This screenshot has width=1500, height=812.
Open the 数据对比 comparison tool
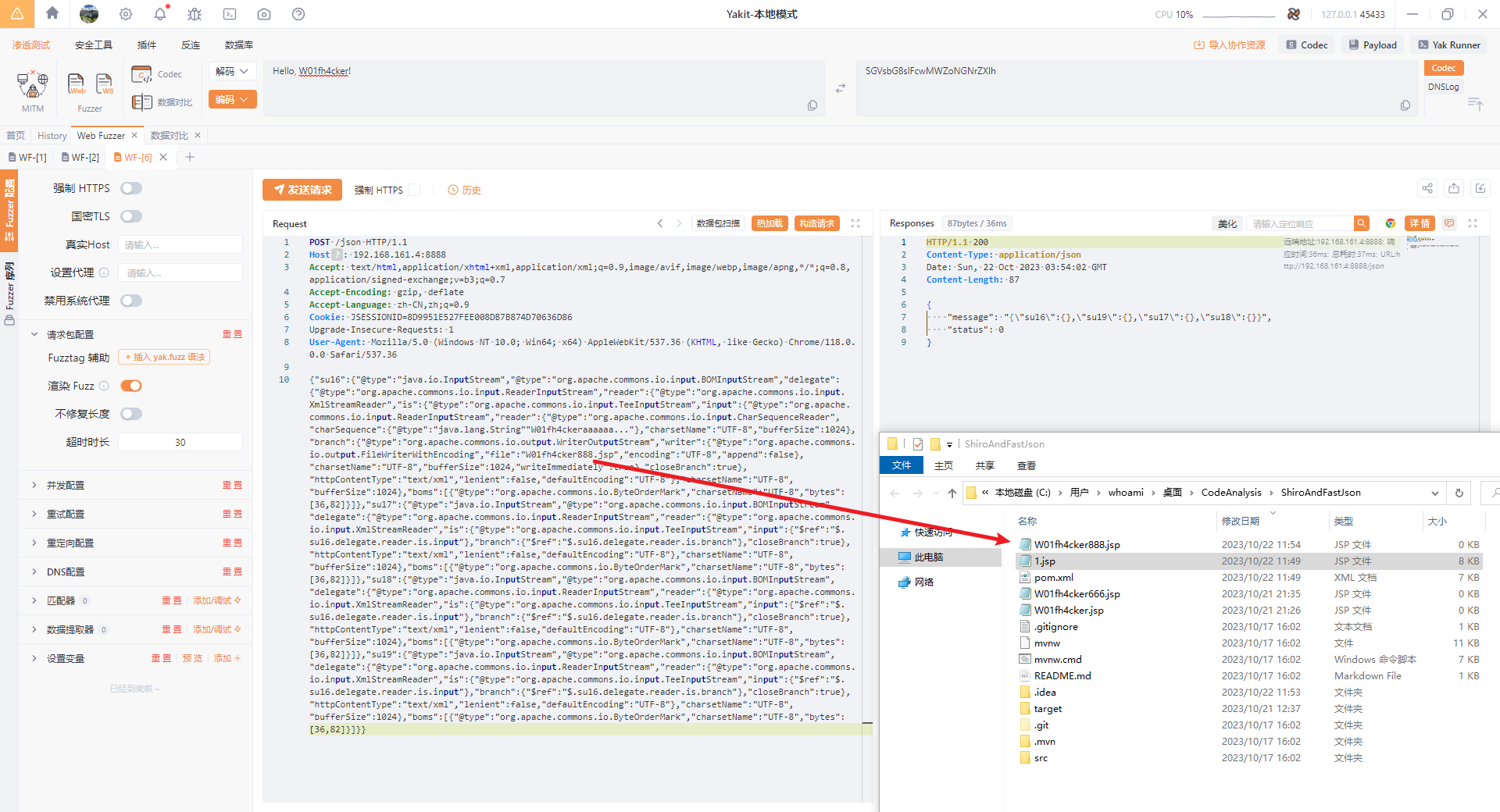coord(162,102)
